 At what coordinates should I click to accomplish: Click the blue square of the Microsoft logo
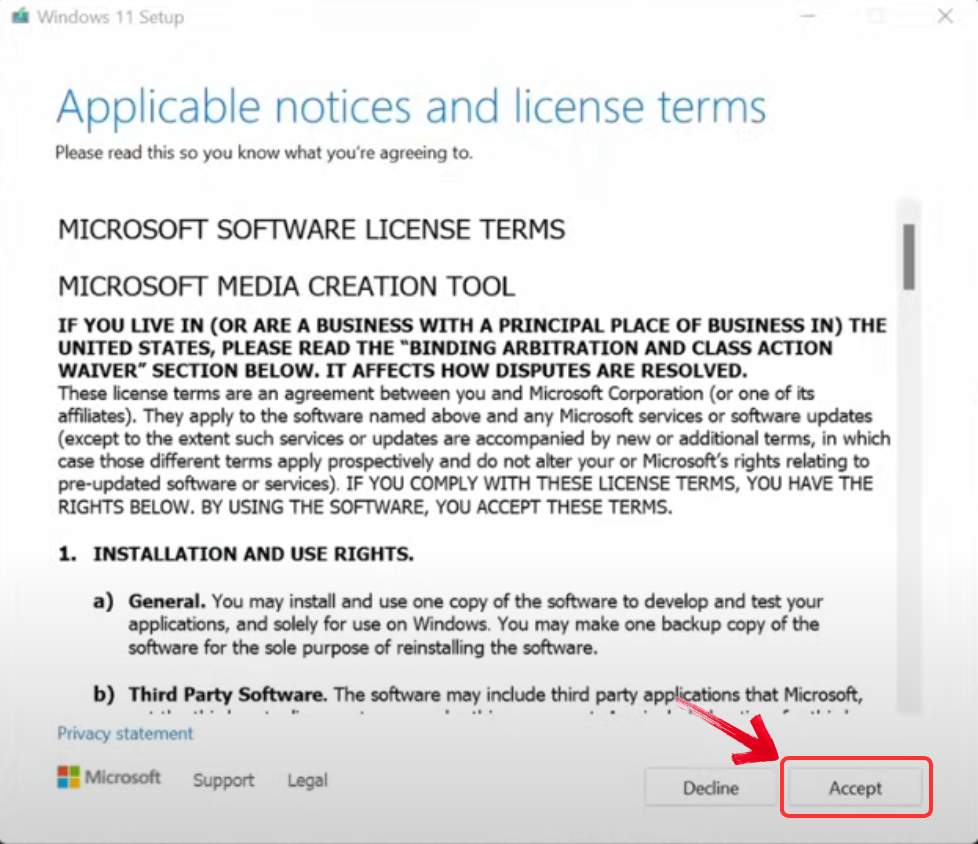tap(62, 784)
